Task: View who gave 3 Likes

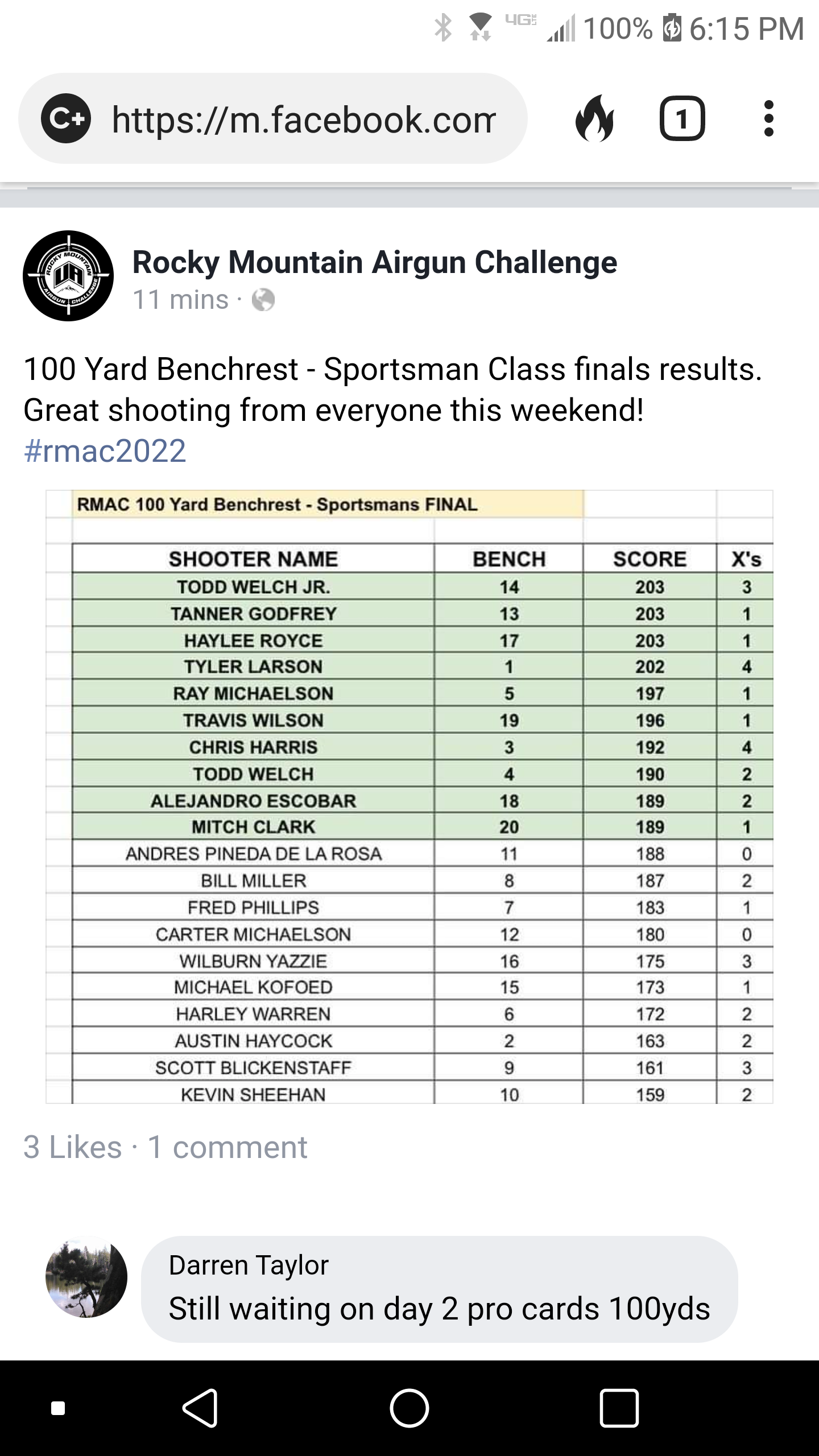Action: [73, 1147]
